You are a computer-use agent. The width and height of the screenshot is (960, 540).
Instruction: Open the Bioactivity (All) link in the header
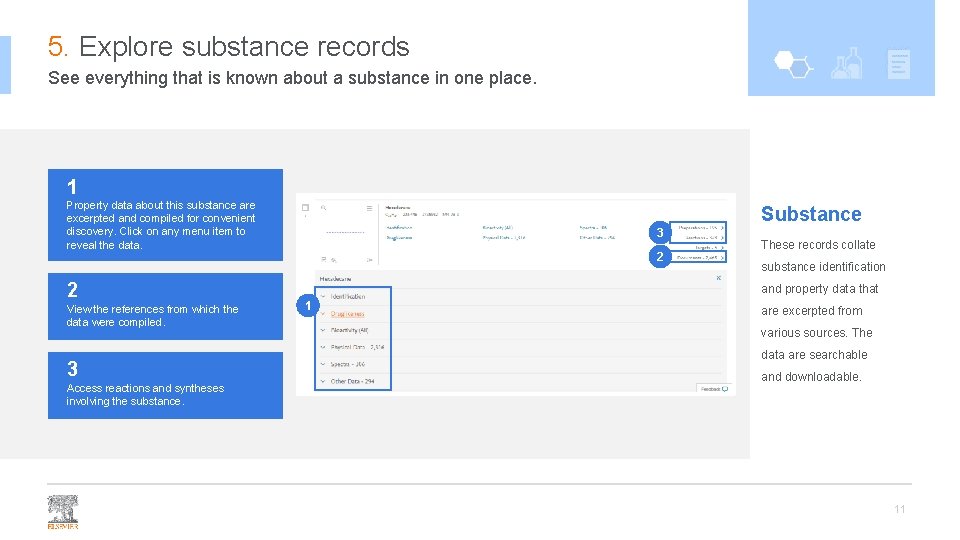pos(497,227)
